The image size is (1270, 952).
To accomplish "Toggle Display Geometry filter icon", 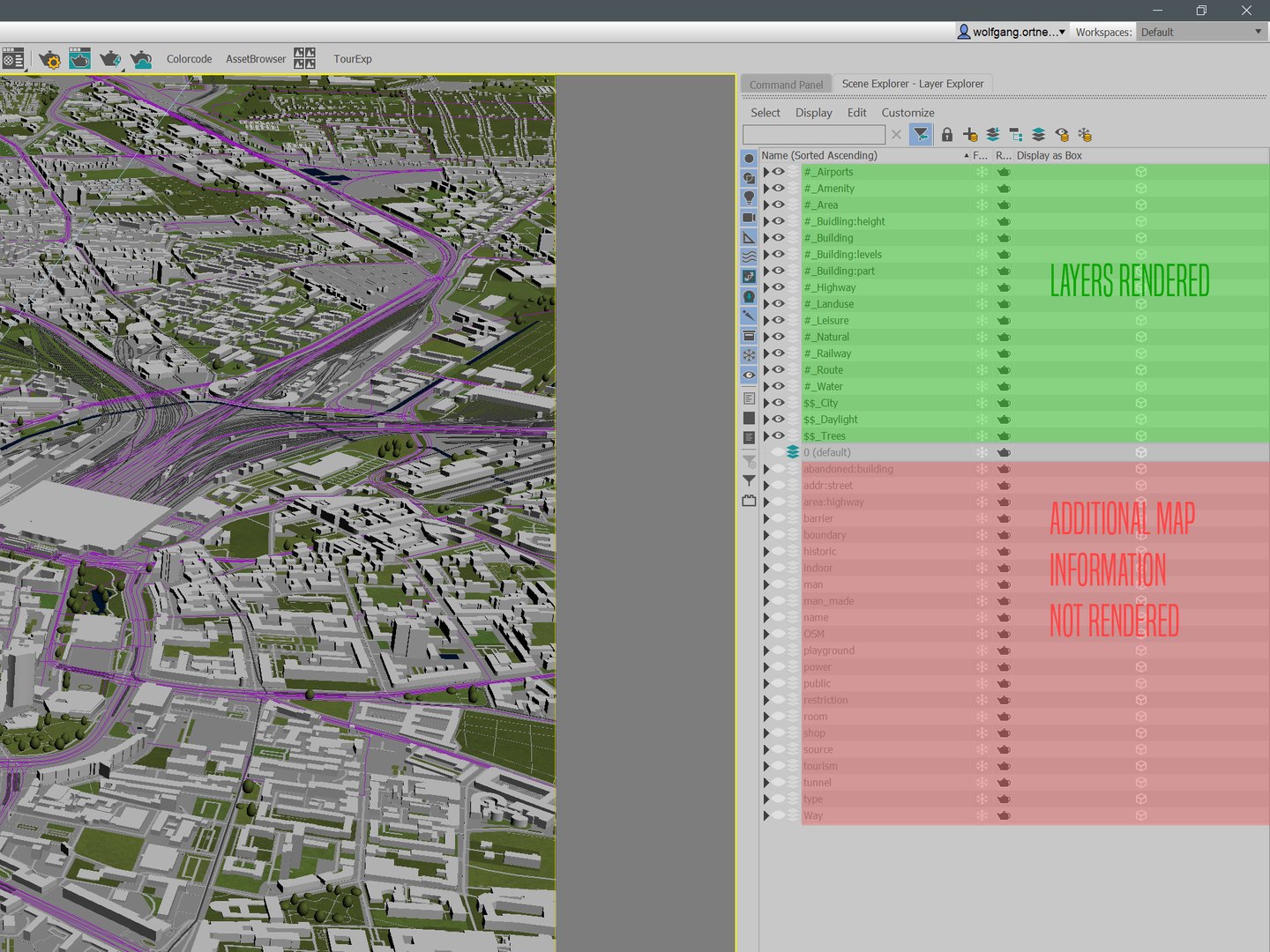I will (749, 159).
